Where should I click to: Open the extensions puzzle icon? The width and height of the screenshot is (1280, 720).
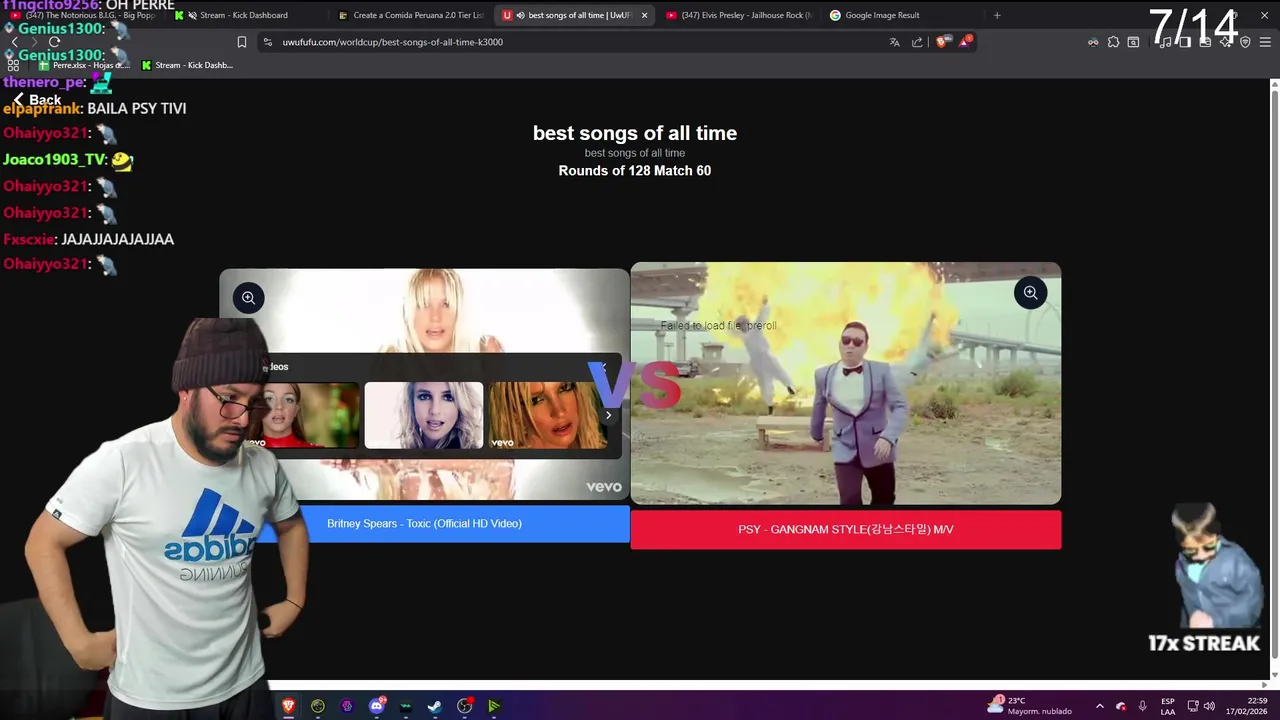coord(1113,42)
